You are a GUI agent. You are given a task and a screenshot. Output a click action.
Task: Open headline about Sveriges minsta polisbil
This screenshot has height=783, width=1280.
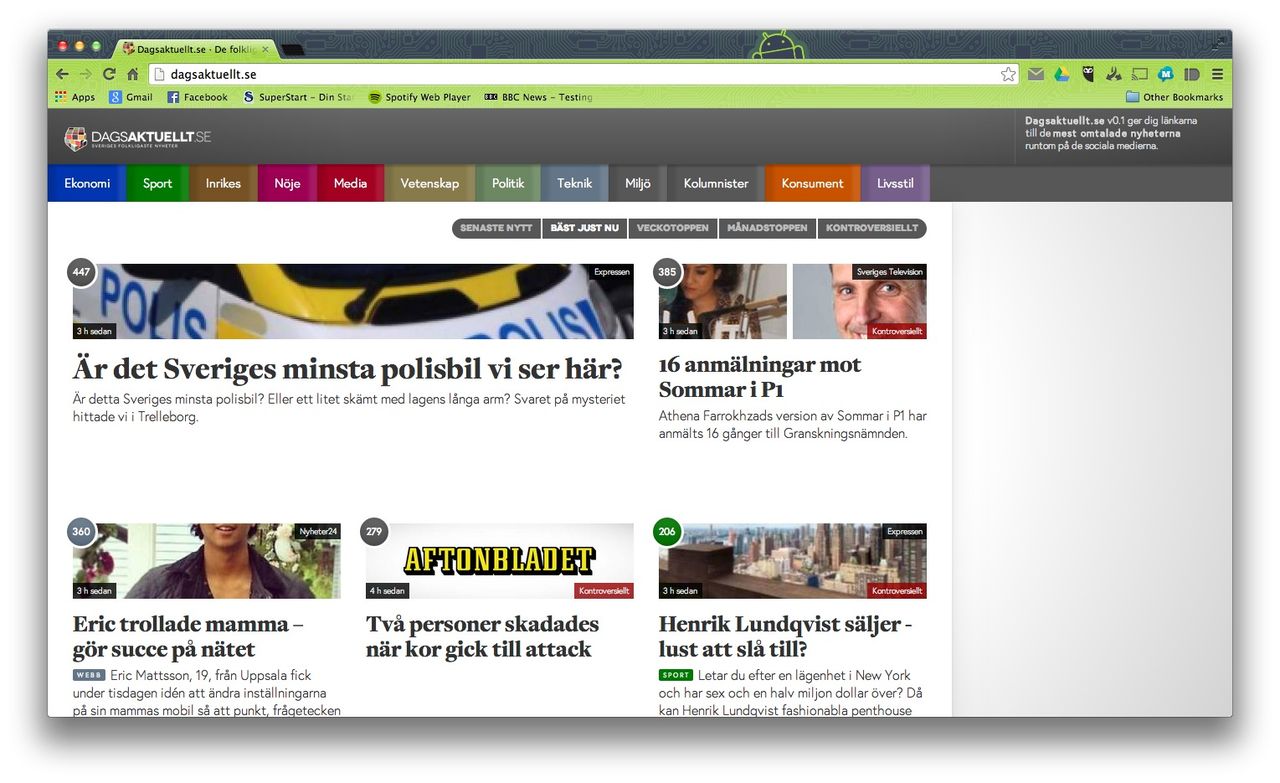click(x=348, y=369)
